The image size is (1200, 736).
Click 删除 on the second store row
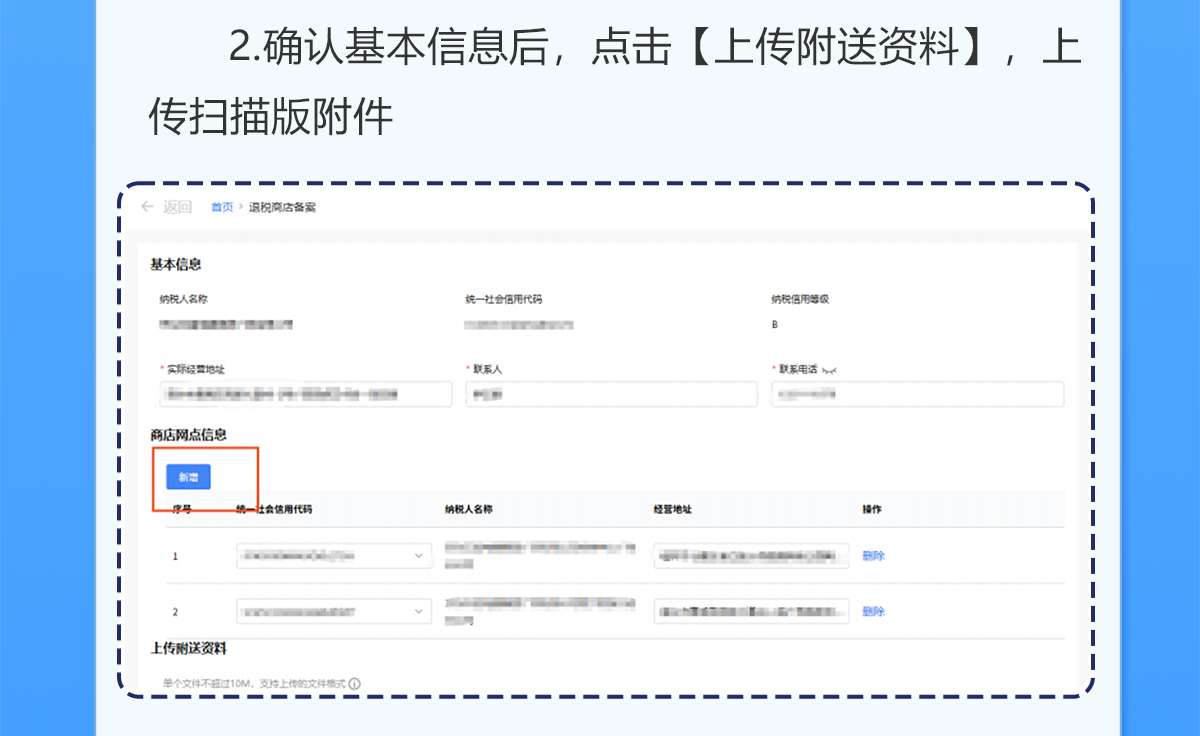click(x=875, y=610)
